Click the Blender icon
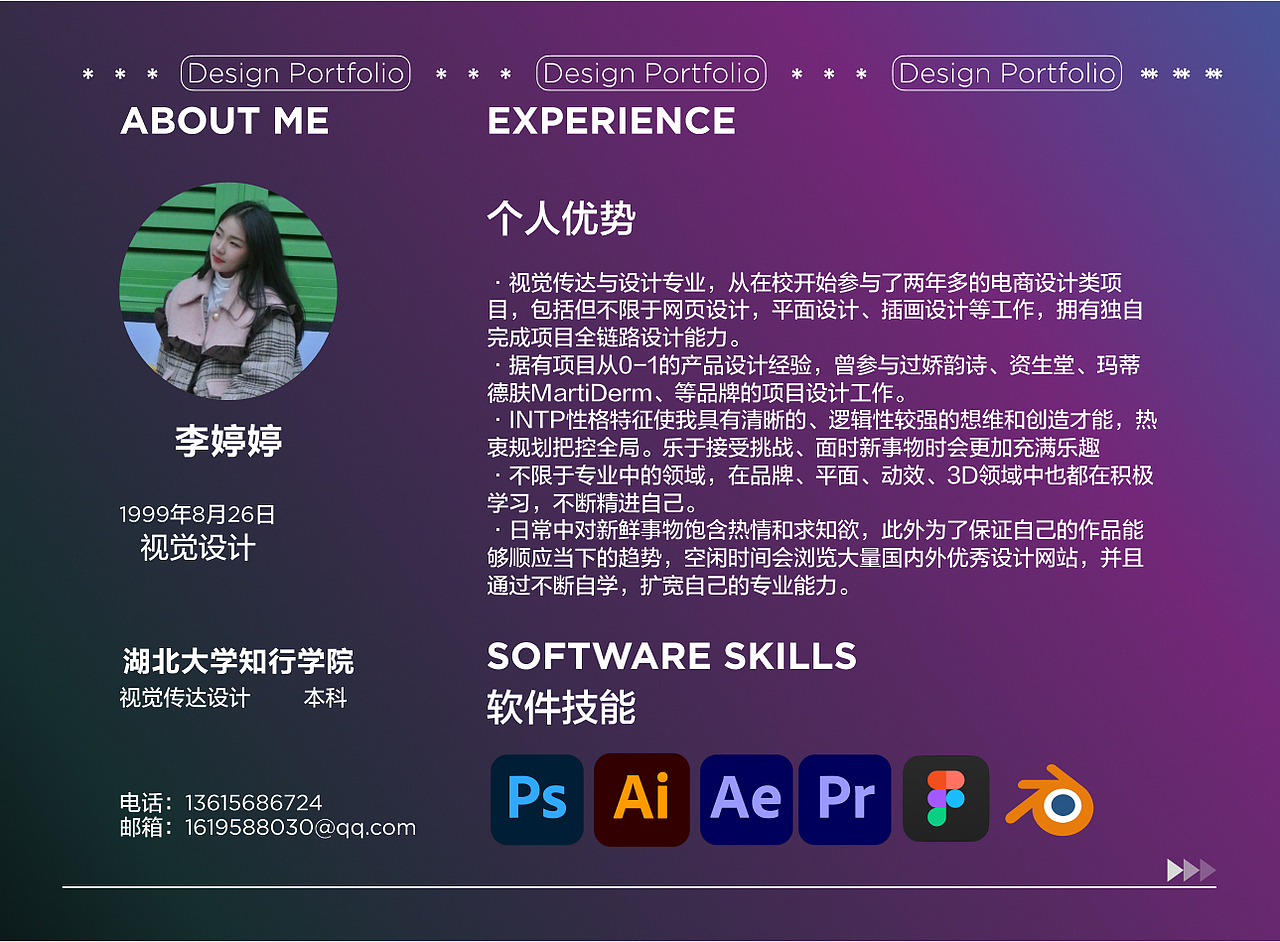Screen dimensions: 1280x942 pyautogui.click(x=1050, y=801)
